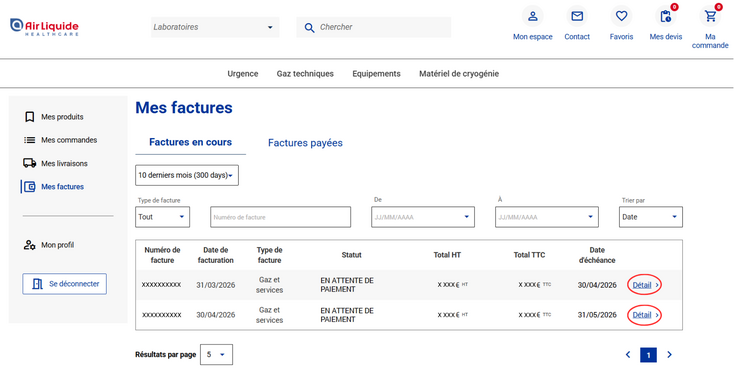The height and width of the screenshot is (374, 735).
Task: Click the Mes devis label text
Action: pyautogui.click(x=666, y=37)
